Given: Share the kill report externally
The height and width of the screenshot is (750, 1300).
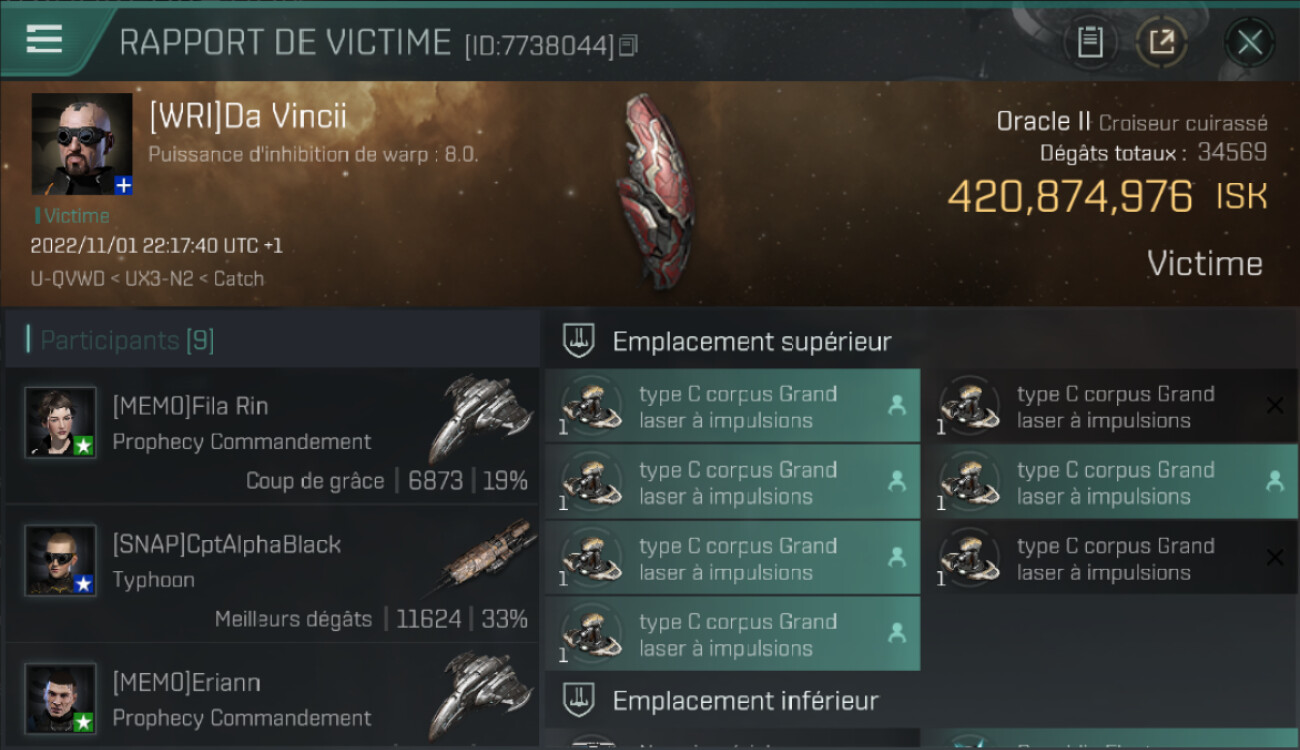Looking at the screenshot, I should 1161,42.
